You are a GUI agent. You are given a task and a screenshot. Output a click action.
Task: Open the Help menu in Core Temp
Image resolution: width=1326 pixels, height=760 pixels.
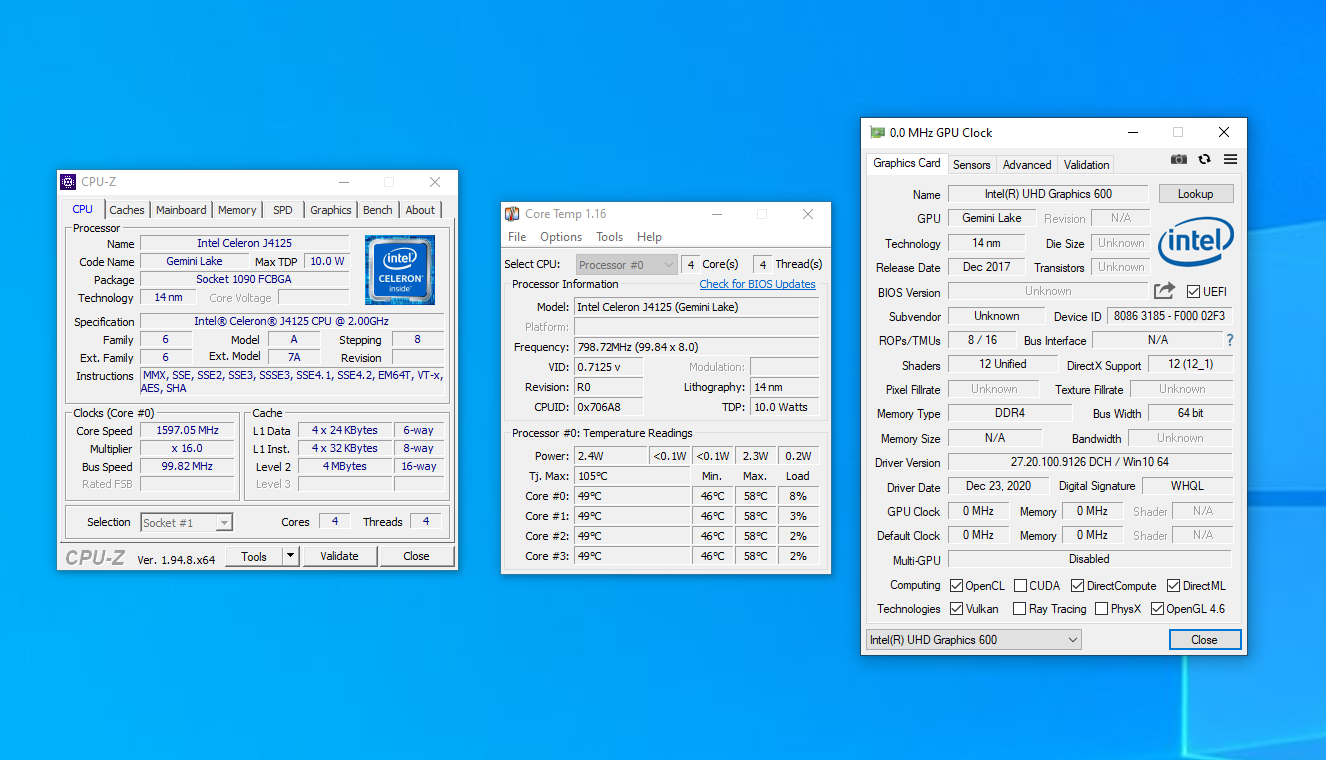(x=650, y=237)
